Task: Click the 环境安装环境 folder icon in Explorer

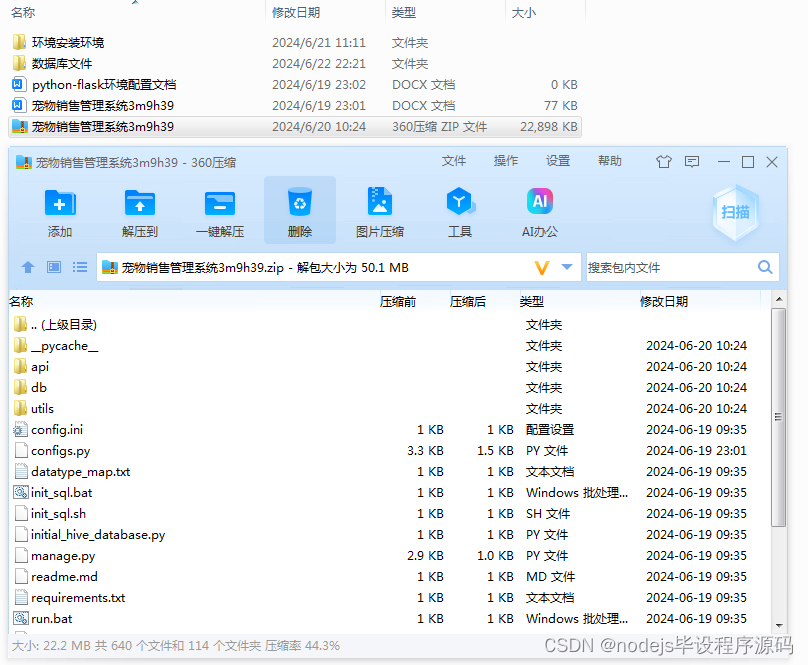Action: tap(19, 42)
